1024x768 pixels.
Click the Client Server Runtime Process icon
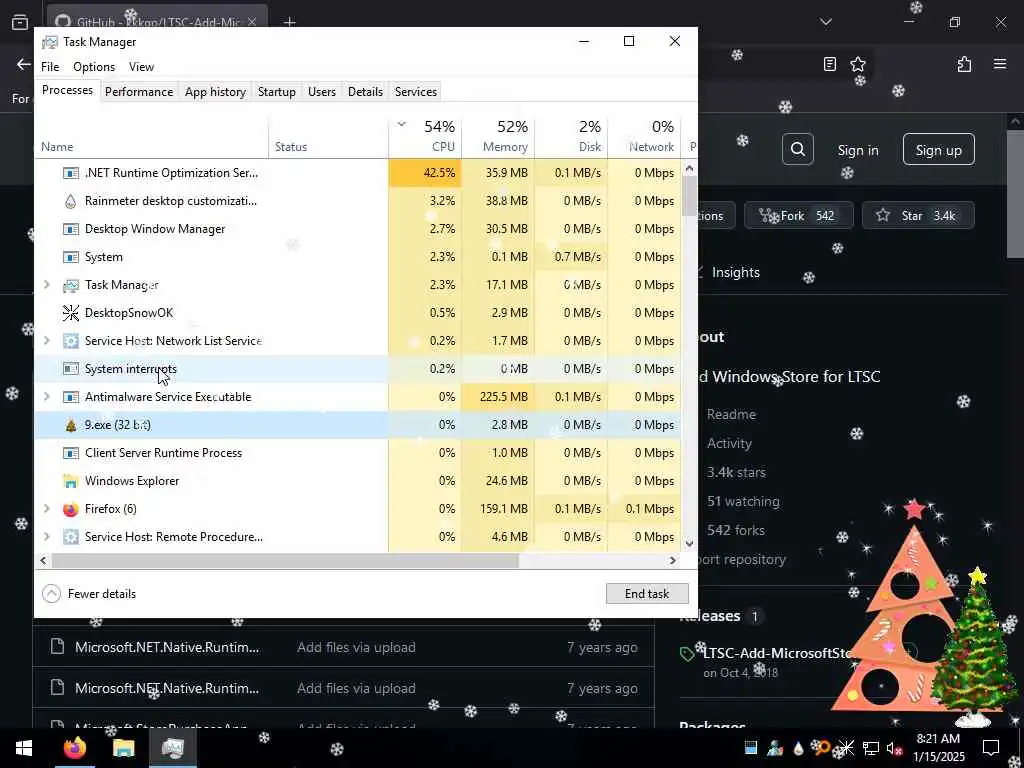point(71,453)
